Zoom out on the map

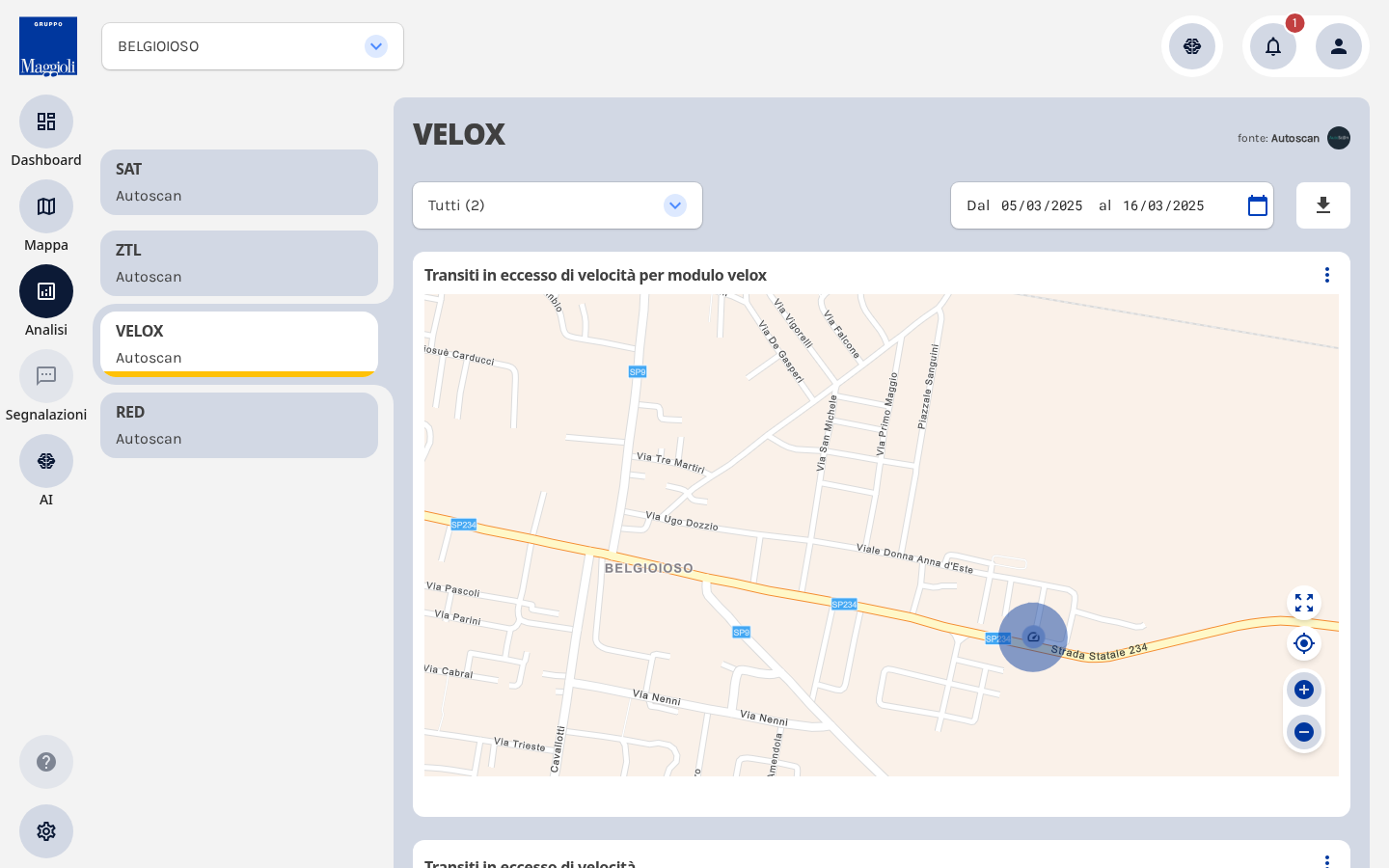[x=1304, y=732]
